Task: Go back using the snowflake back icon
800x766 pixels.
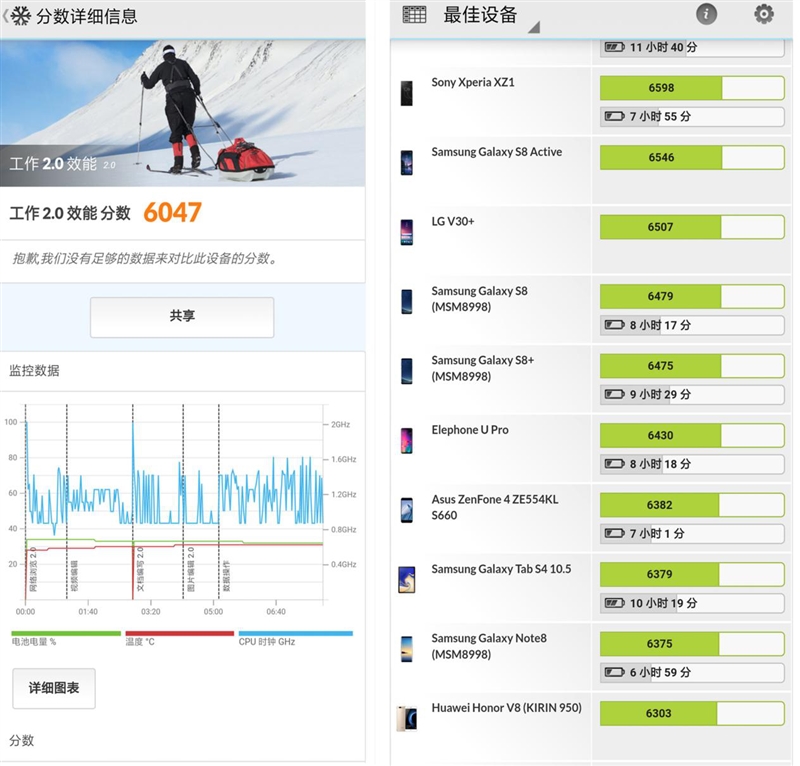Action: click(x=16, y=16)
